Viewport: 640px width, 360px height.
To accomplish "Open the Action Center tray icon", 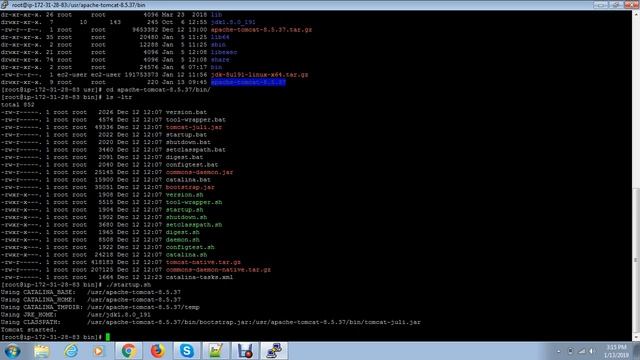I will [x=570, y=351].
